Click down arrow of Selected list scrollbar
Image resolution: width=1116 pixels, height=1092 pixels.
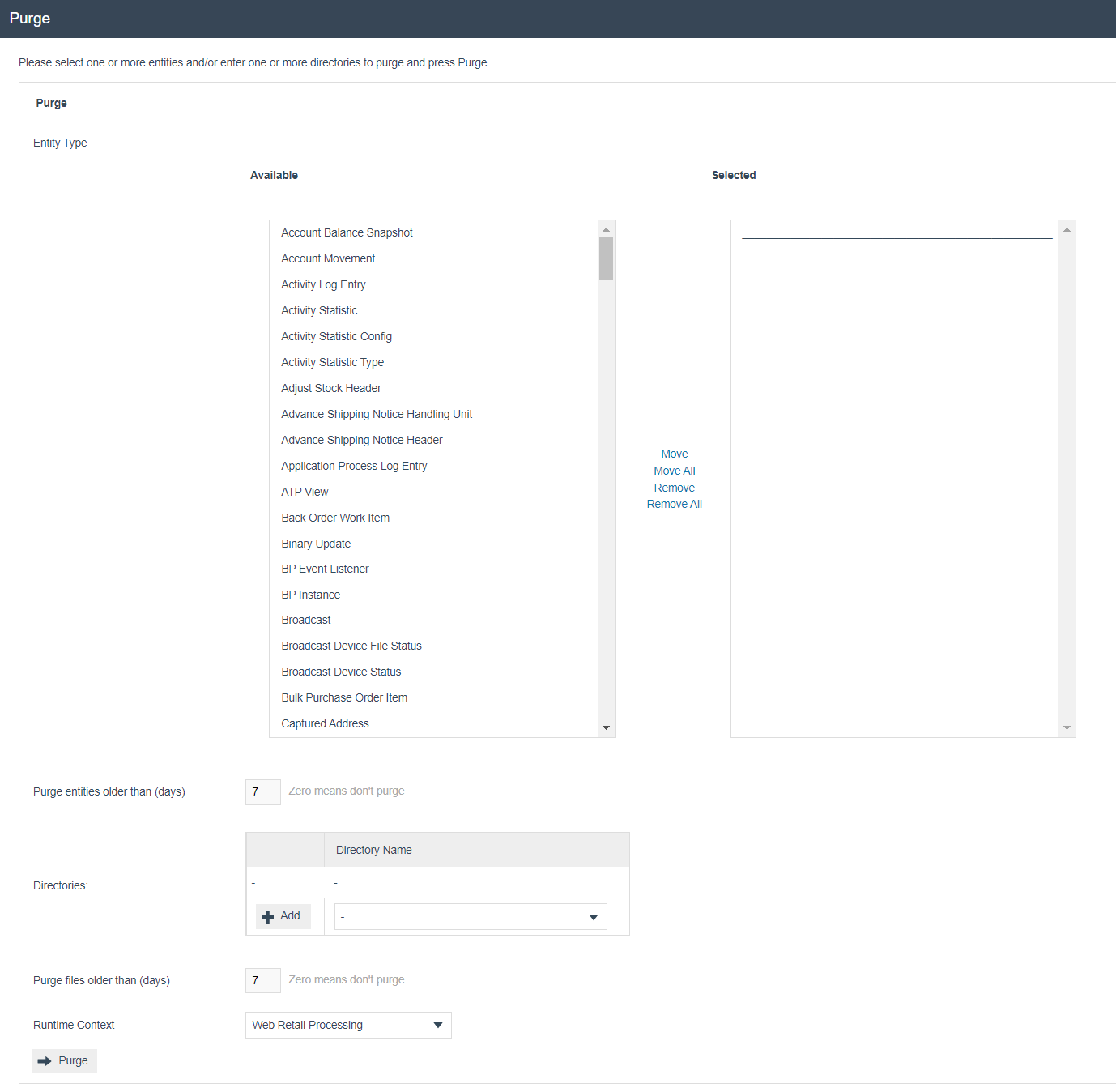pos(1067,727)
